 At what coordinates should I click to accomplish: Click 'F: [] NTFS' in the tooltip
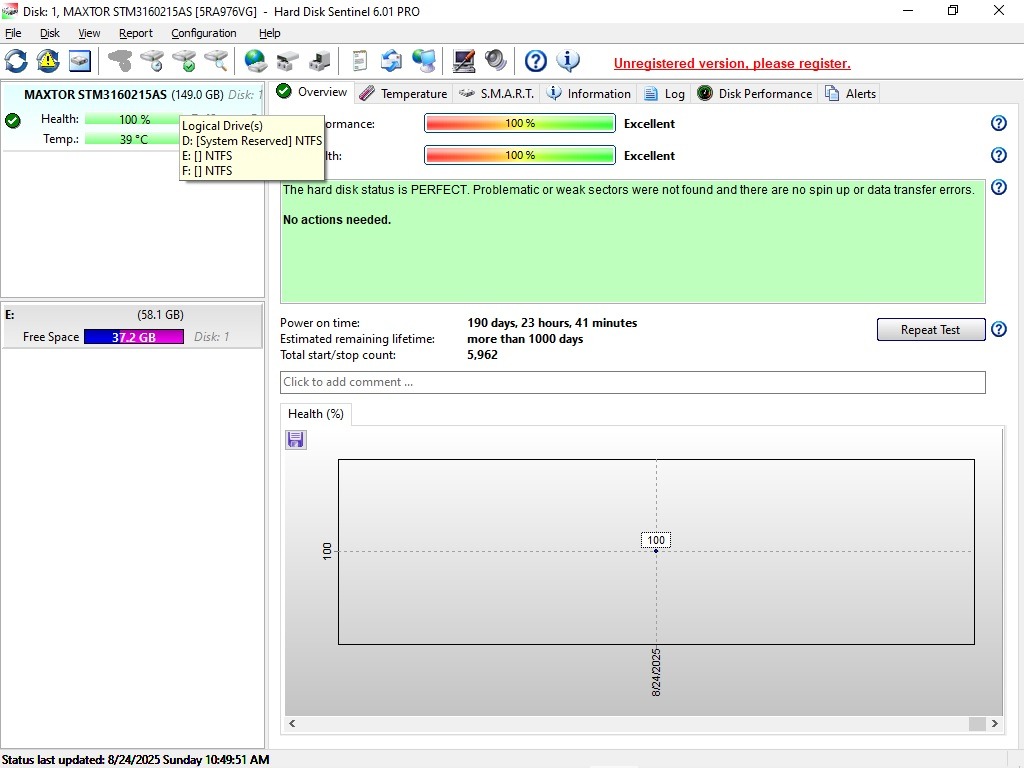point(207,171)
